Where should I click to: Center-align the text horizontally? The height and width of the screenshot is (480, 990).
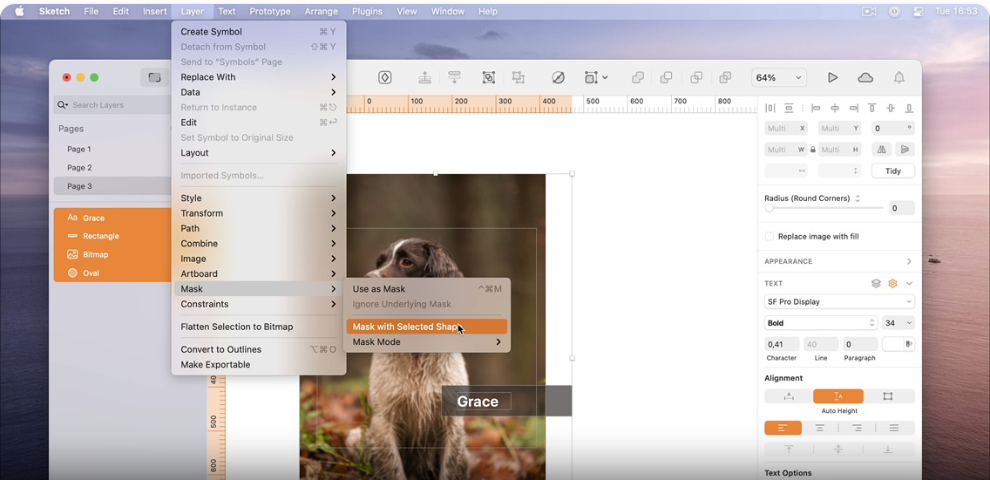(819, 428)
